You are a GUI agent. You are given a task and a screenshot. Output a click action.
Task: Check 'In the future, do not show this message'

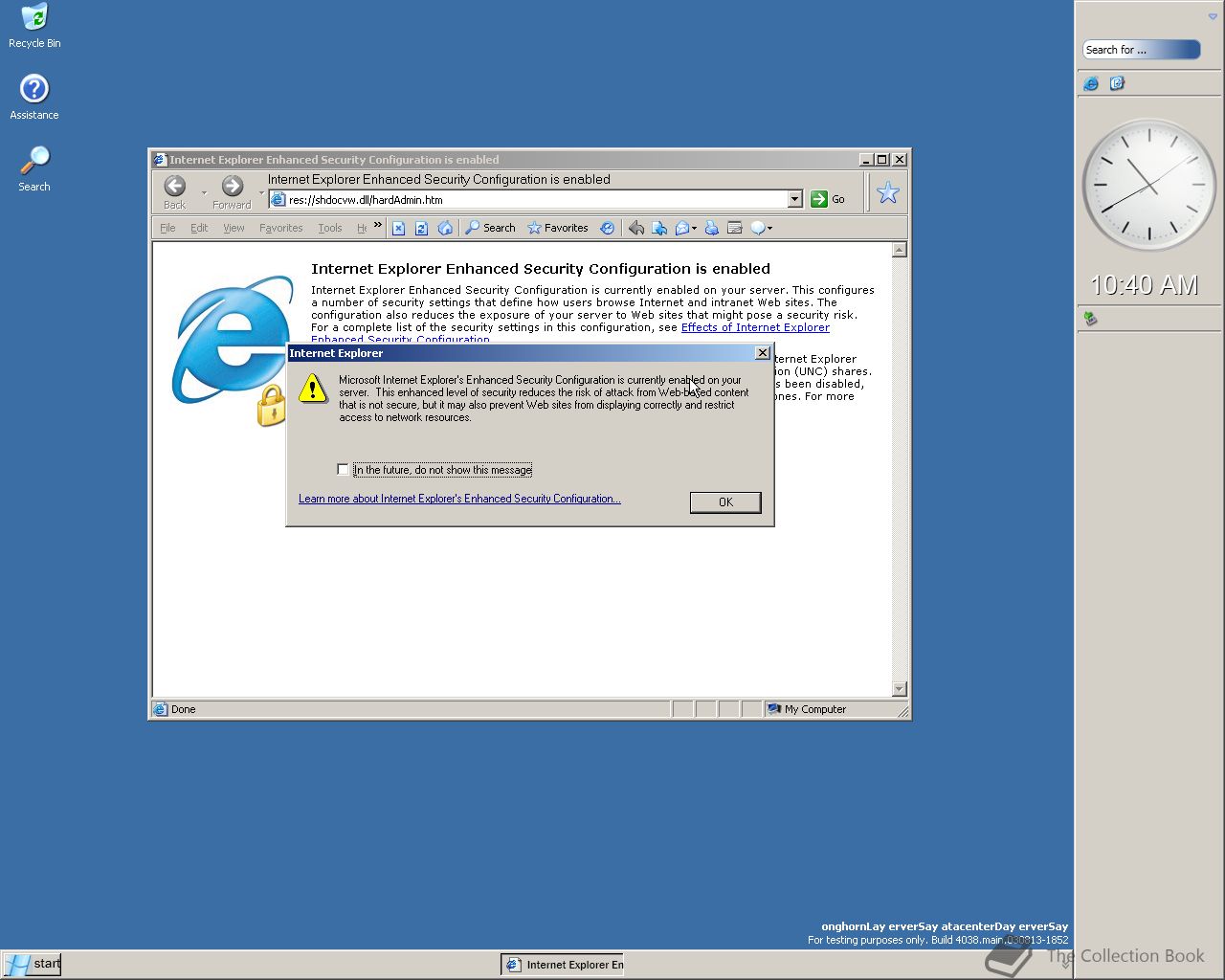click(x=343, y=469)
